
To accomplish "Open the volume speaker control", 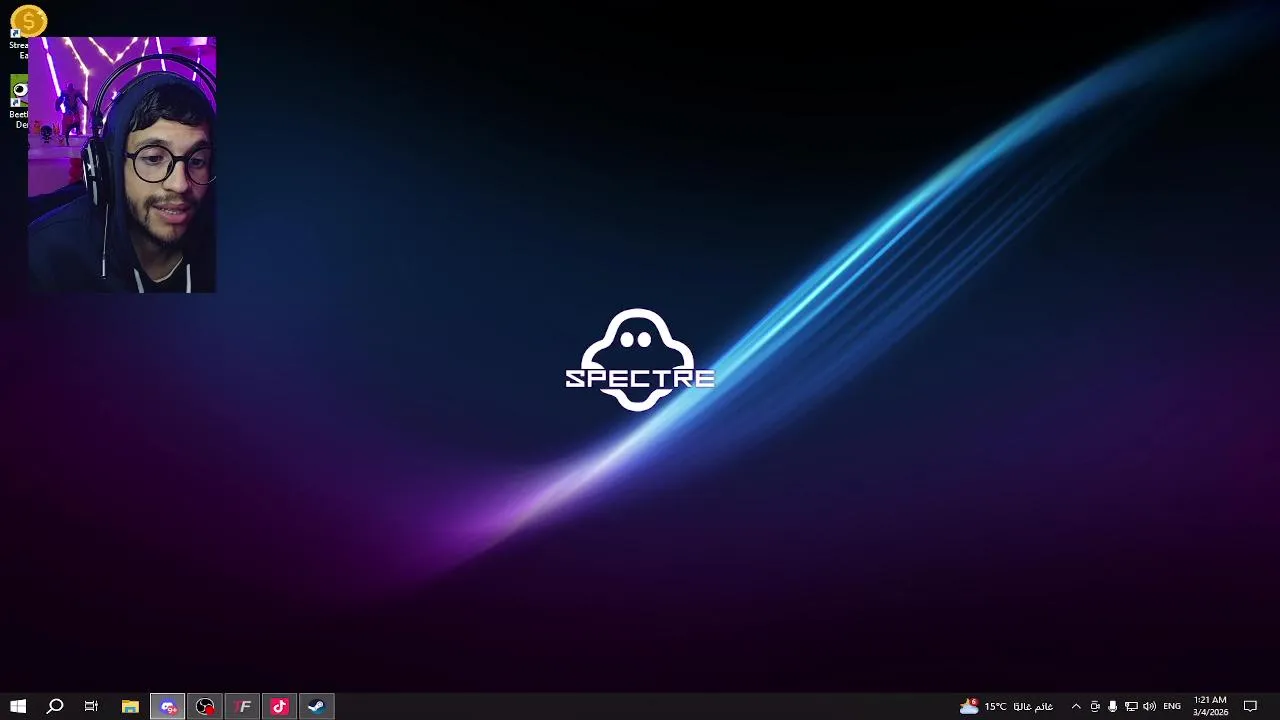I will point(1149,706).
